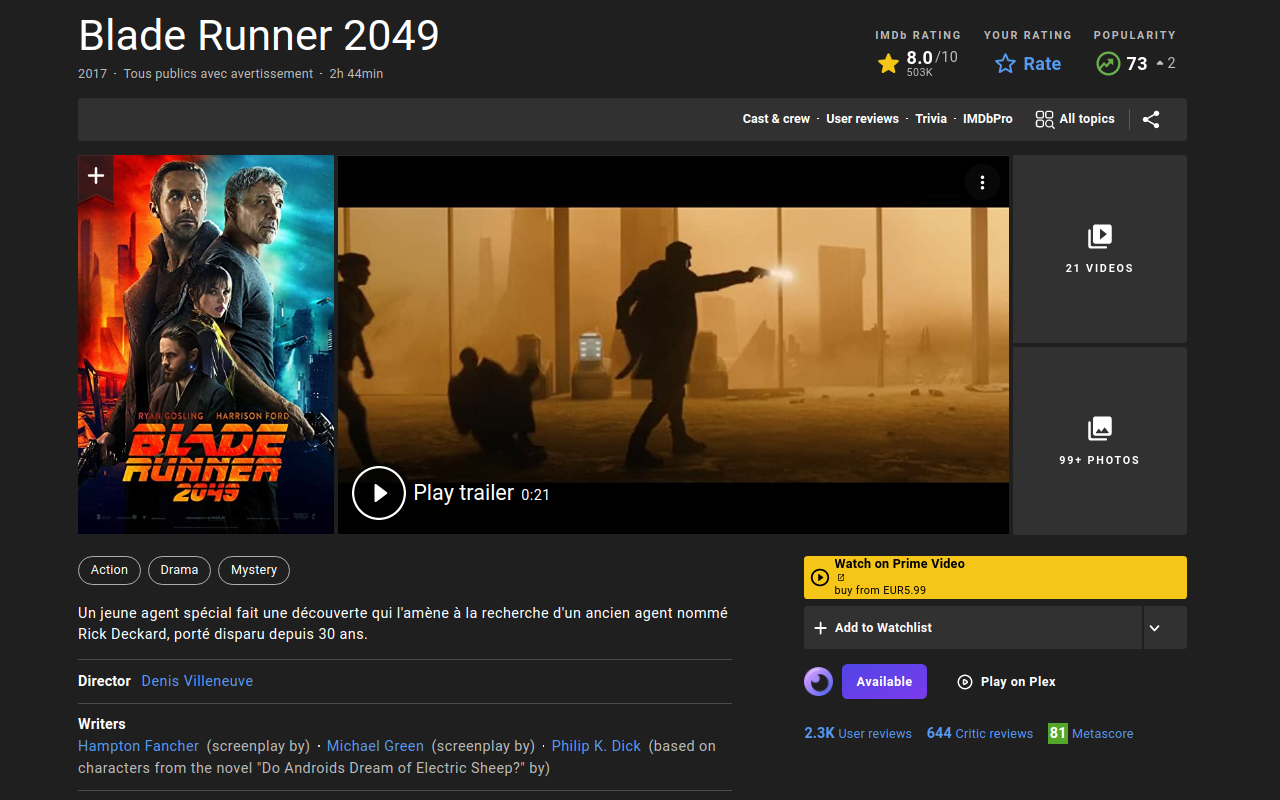The height and width of the screenshot is (800, 1280).
Task: Open Philip K. Dick's page
Action: (x=596, y=746)
